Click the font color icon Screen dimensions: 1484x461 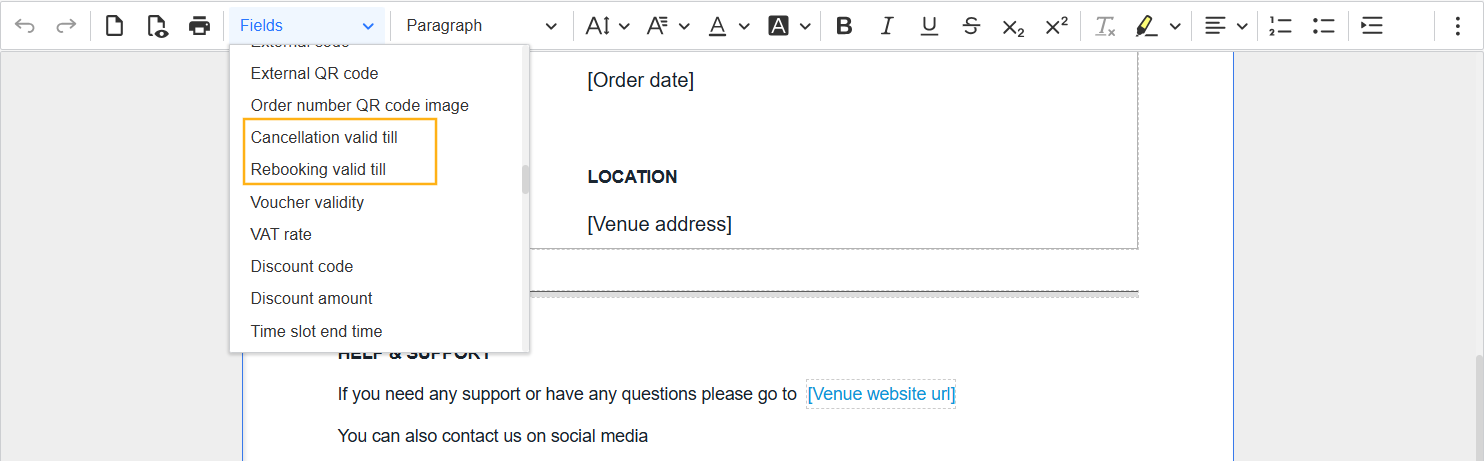click(x=717, y=26)
